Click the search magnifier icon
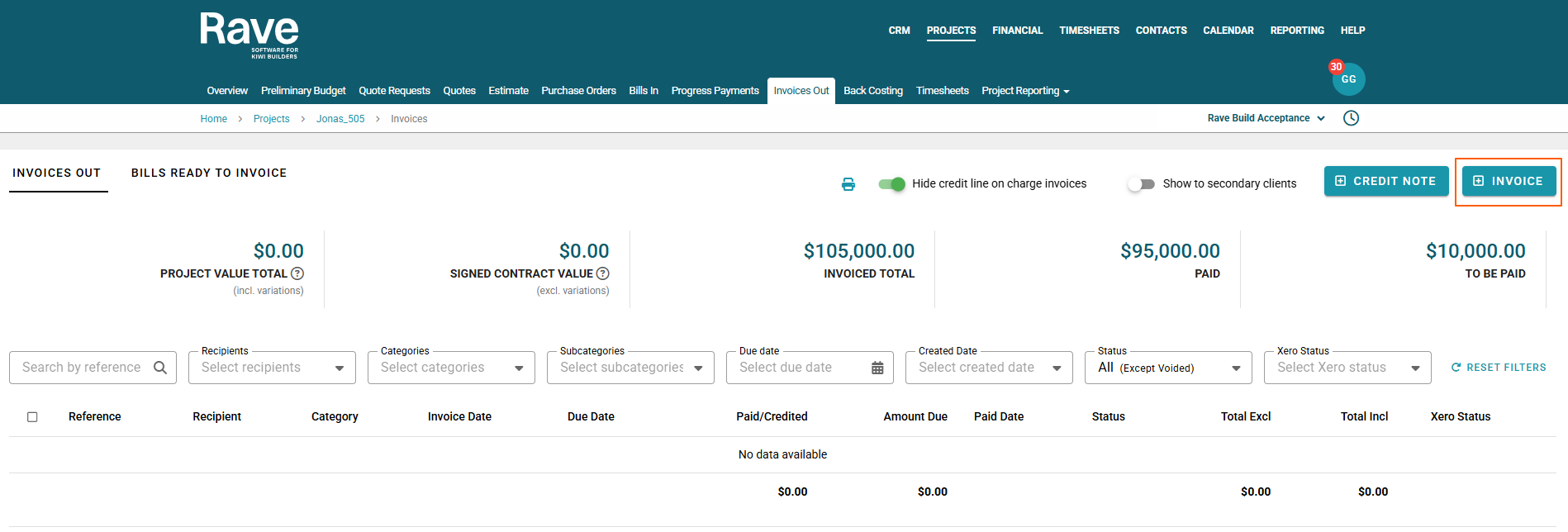Screen dimensions: 1568x532 (x=160, y=368)
